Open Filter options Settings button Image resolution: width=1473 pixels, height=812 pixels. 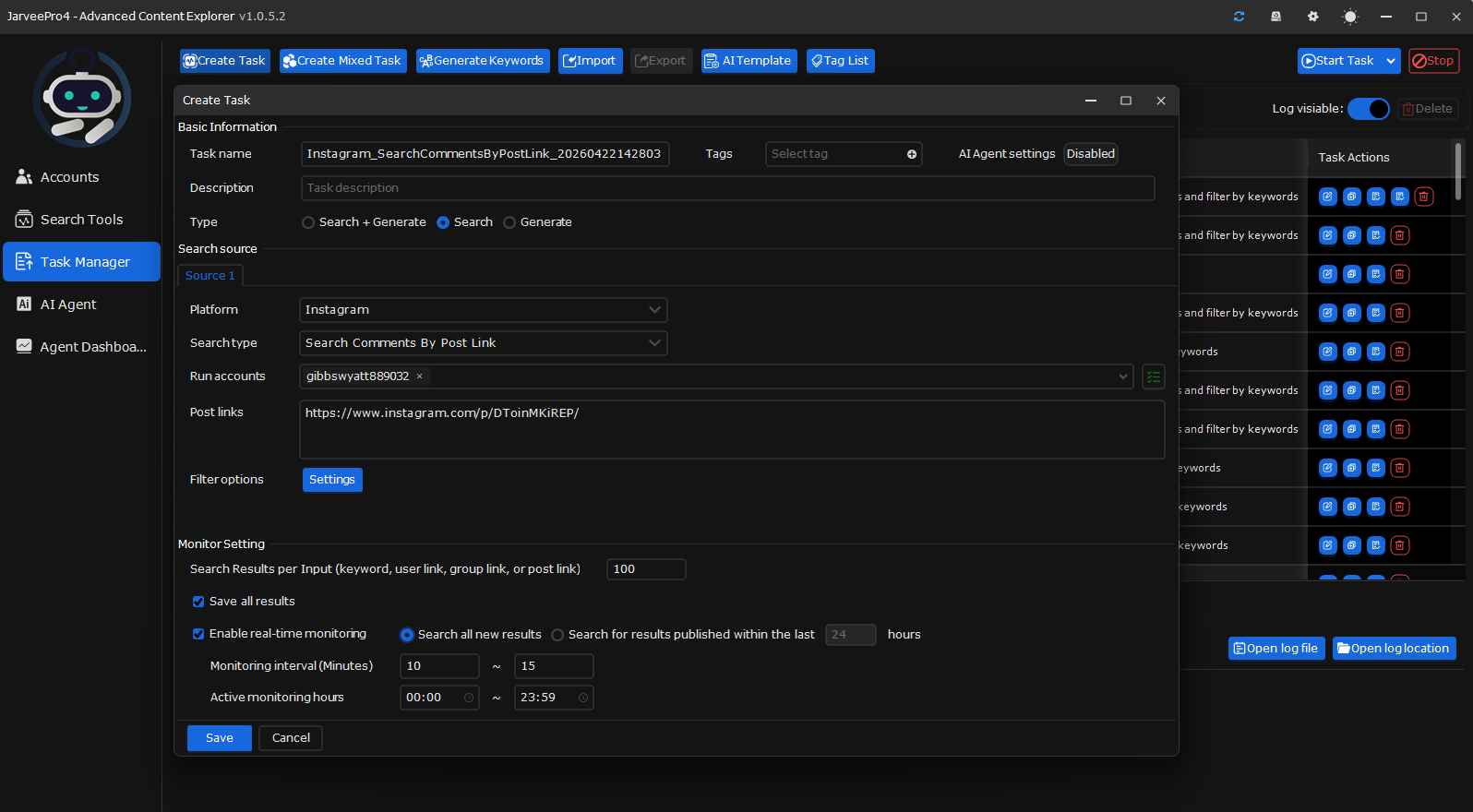pos(332,480)
